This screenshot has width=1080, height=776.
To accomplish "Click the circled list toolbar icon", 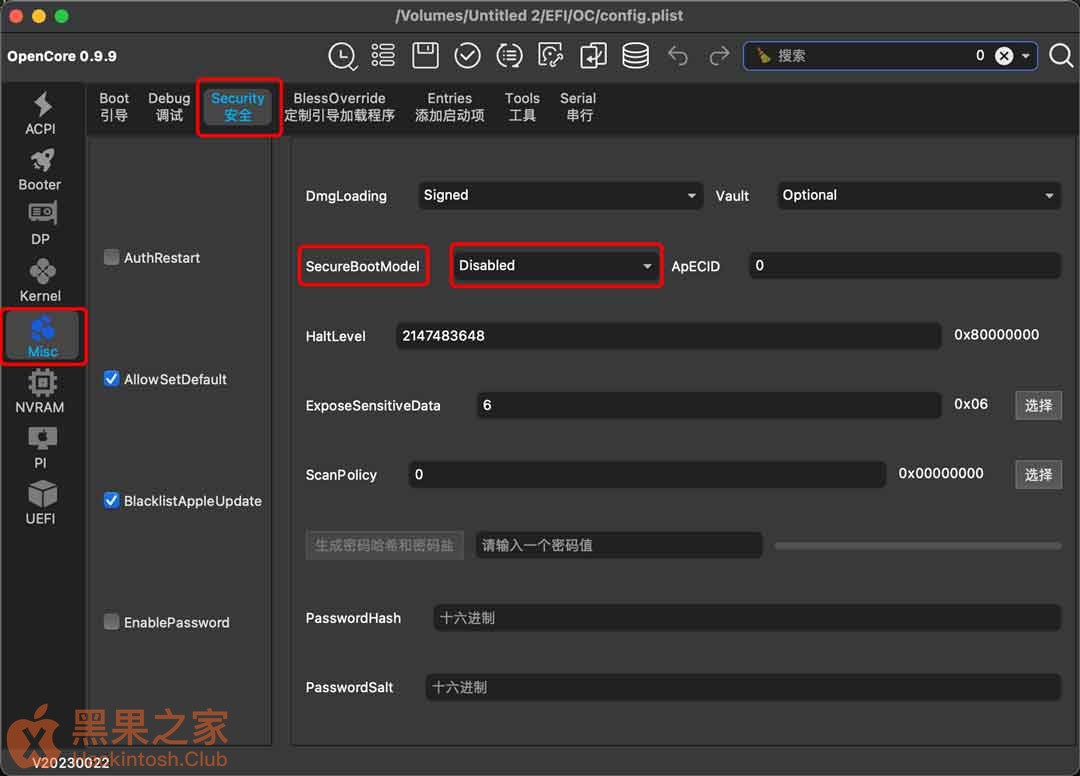I will tap(509, 56).
